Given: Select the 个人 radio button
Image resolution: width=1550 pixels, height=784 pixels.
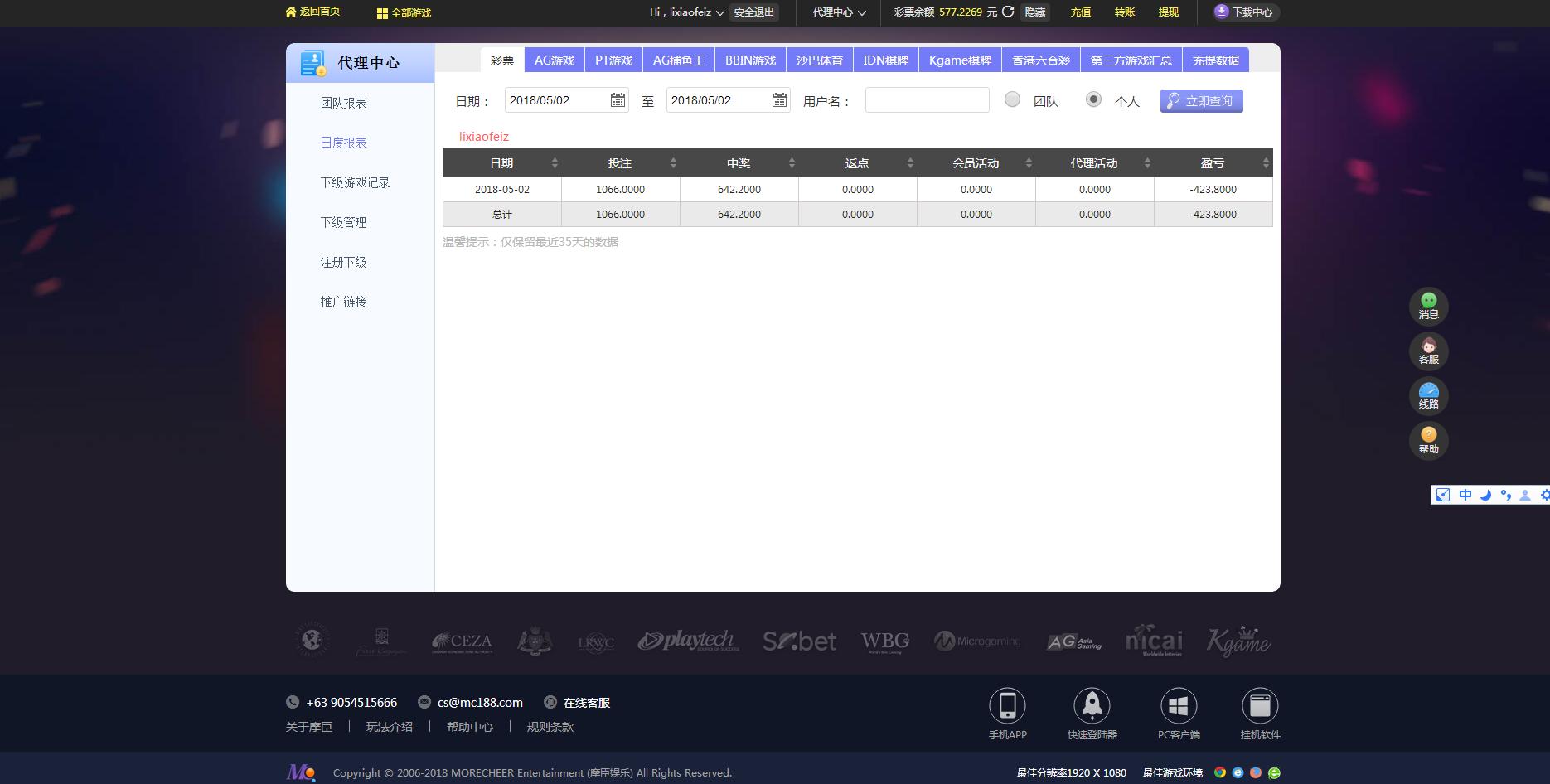Looking at the screenshot, I should [x=1094, y=99].
